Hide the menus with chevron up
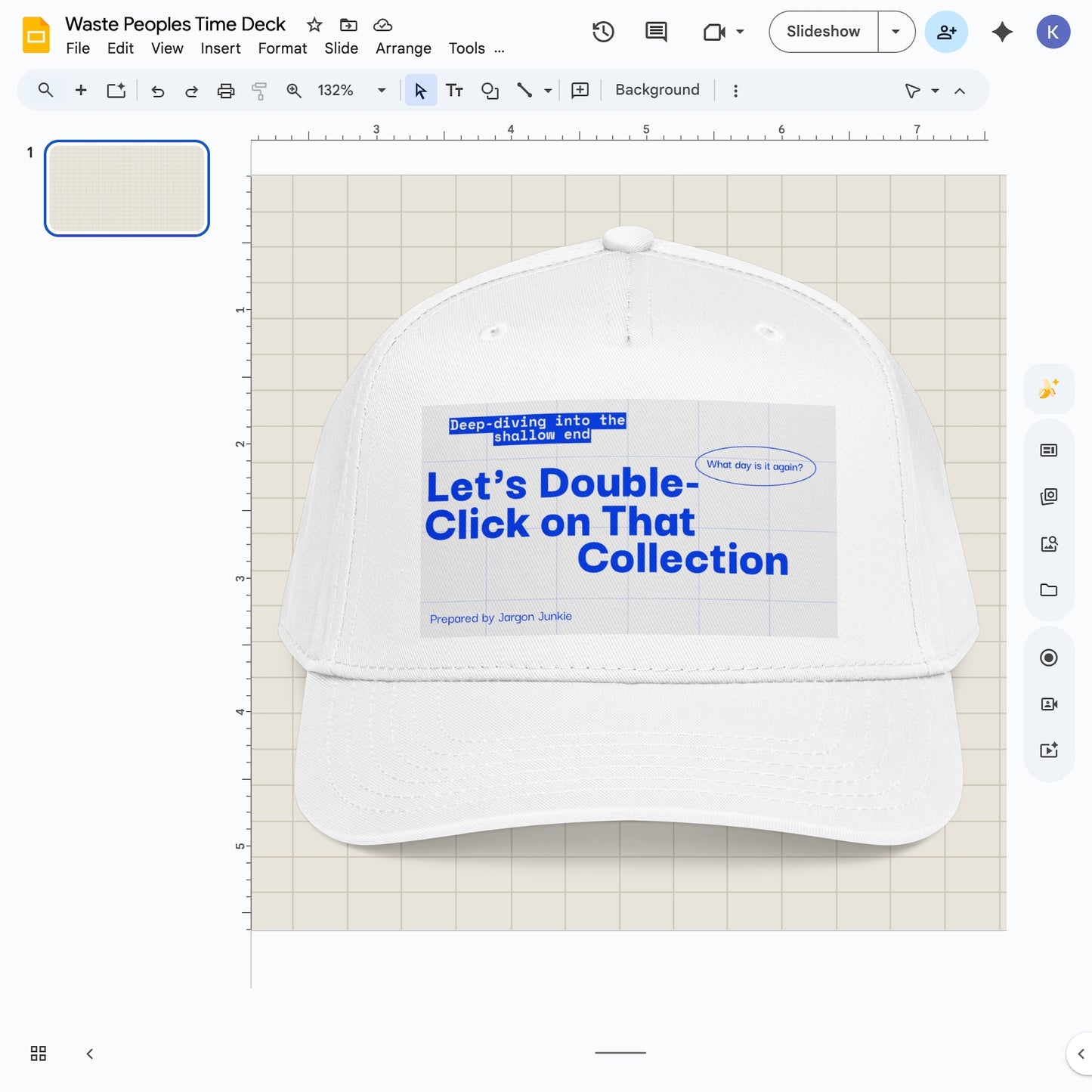This screenshot has width=1092, height=1092. point(960,91)
